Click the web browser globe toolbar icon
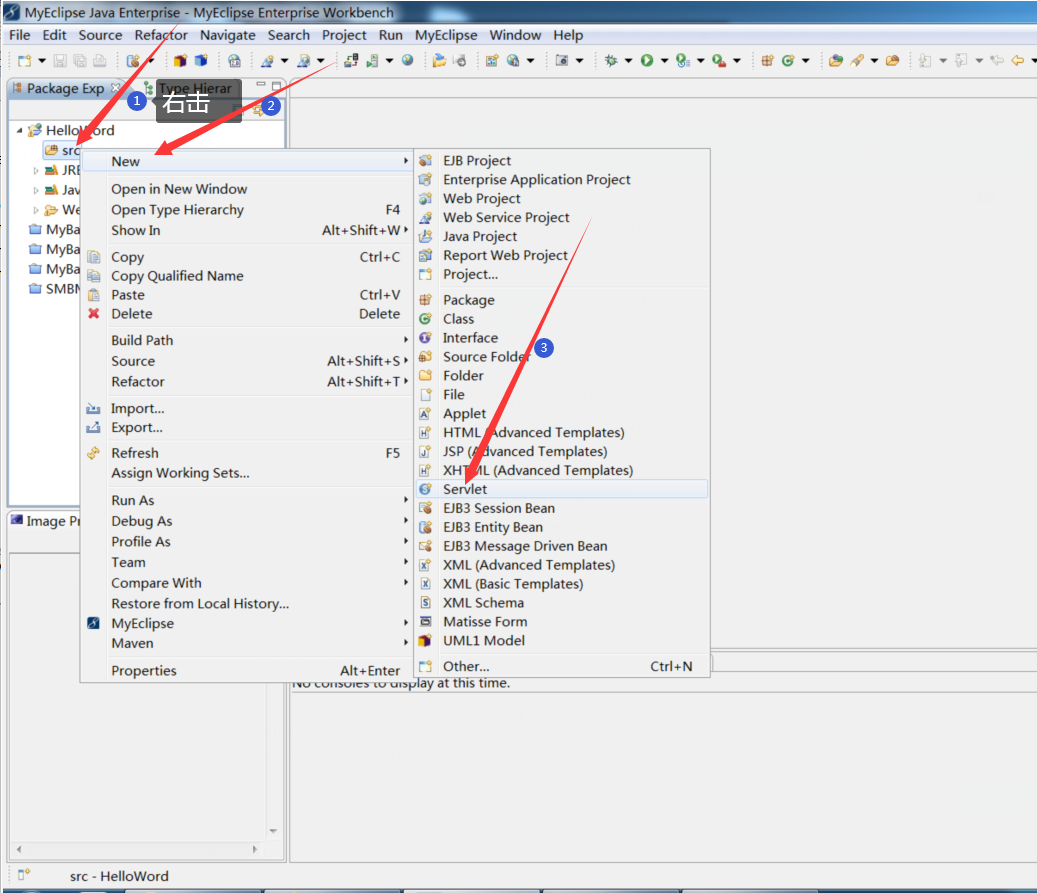 [407, 61]
